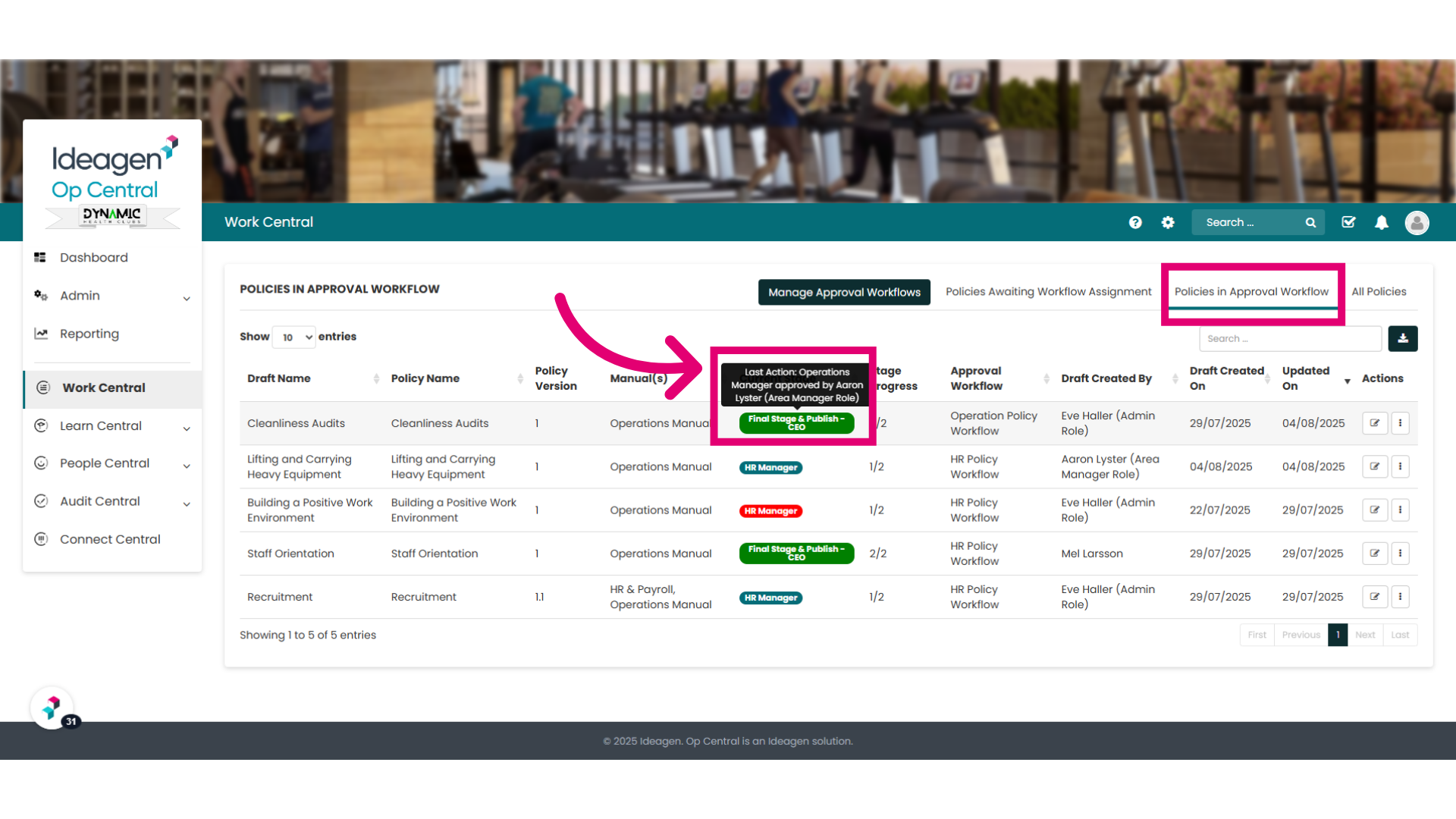Go to First page
Image resolution: width=1456 pixels, height=819 pixels.
1257,635
